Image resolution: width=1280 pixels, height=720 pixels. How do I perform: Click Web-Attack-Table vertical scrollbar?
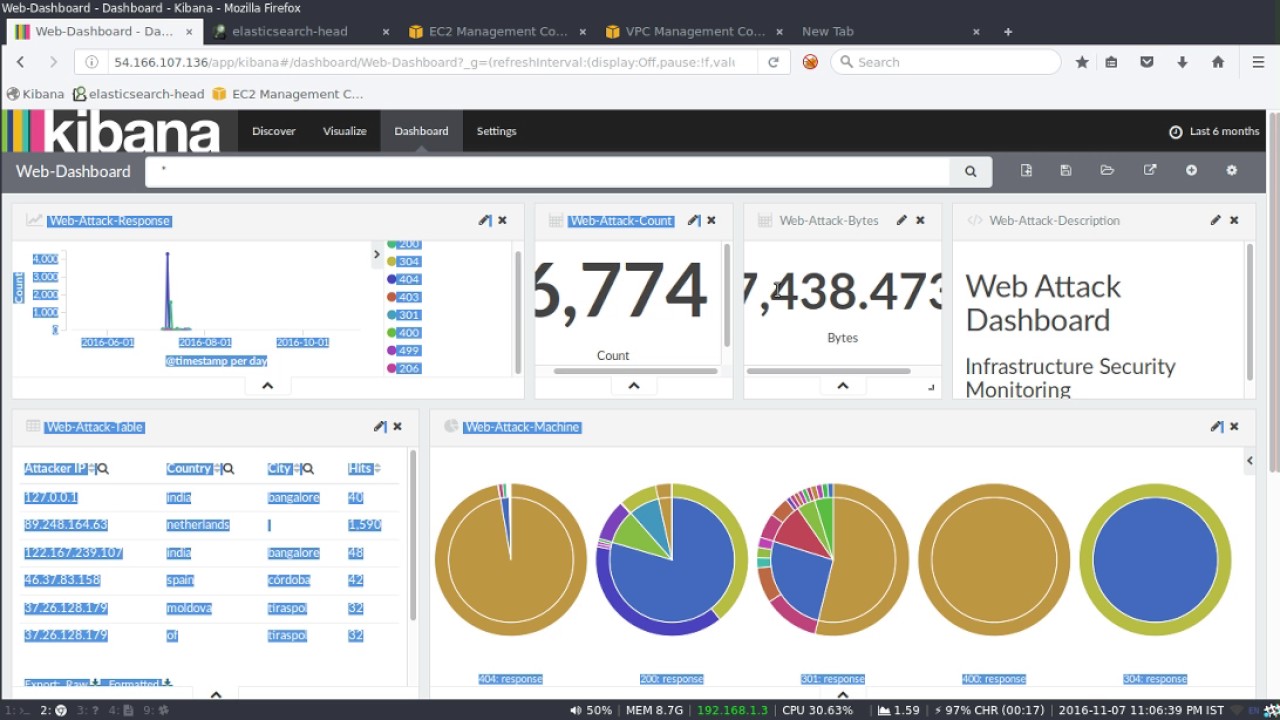click(412, 535)
